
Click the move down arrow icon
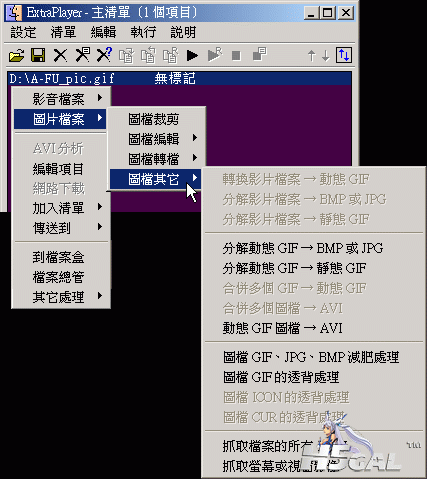[x=326, y=56]
